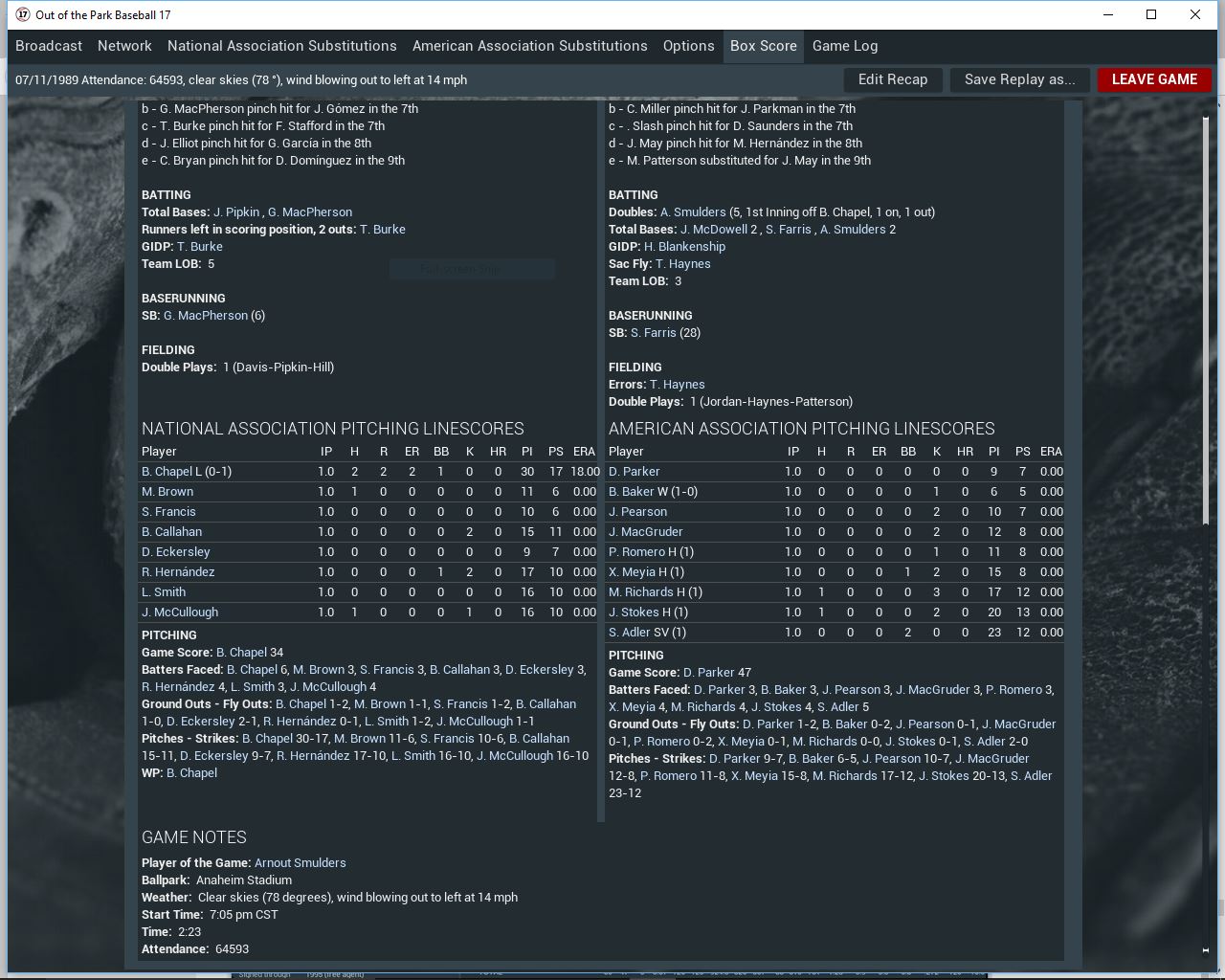1225x980 pixels.
Task: Open S. Farris in the SB line
Action: point(654,333)
